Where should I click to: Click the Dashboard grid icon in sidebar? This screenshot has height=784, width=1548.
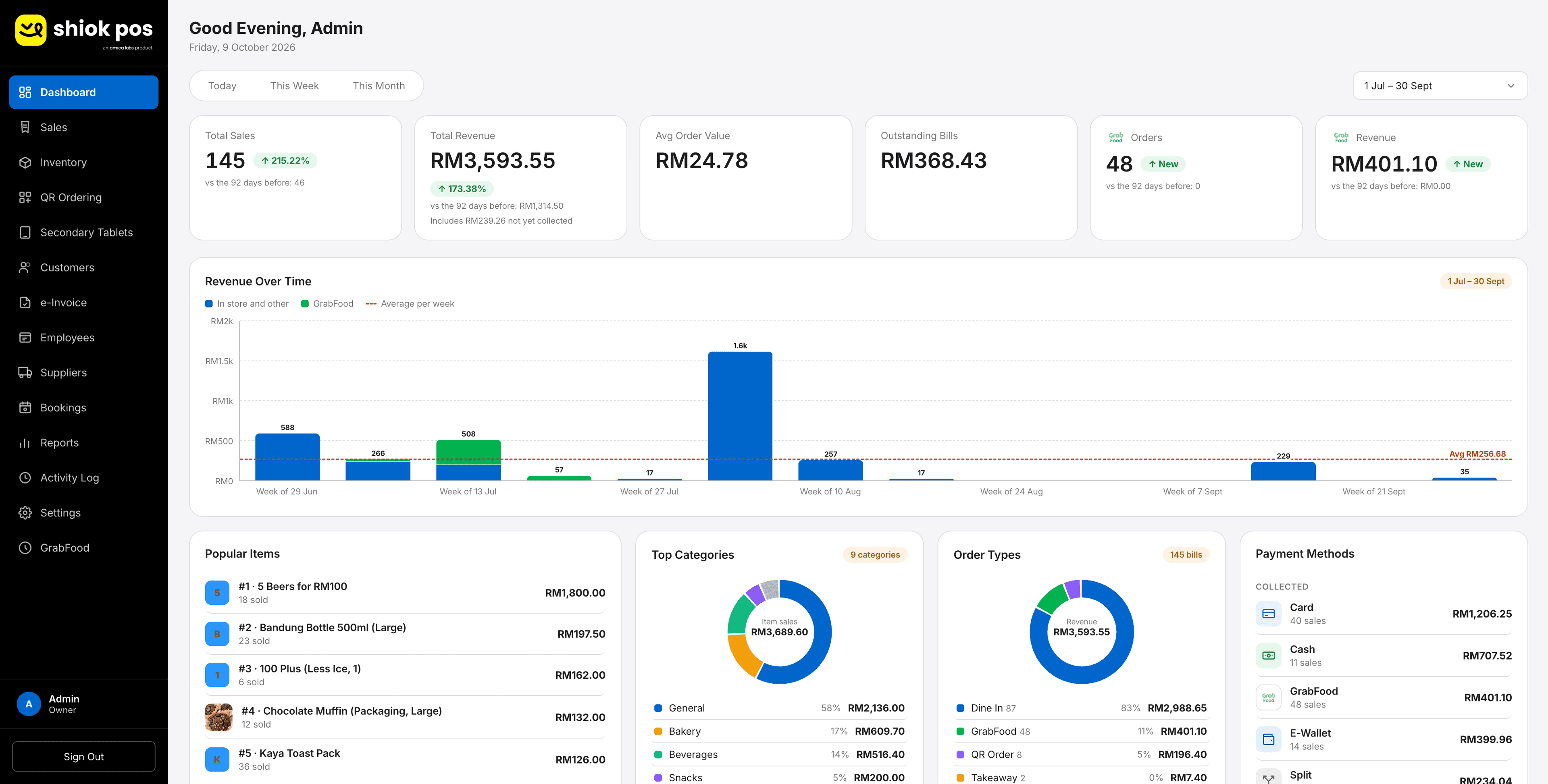click(x=25, y=92)
